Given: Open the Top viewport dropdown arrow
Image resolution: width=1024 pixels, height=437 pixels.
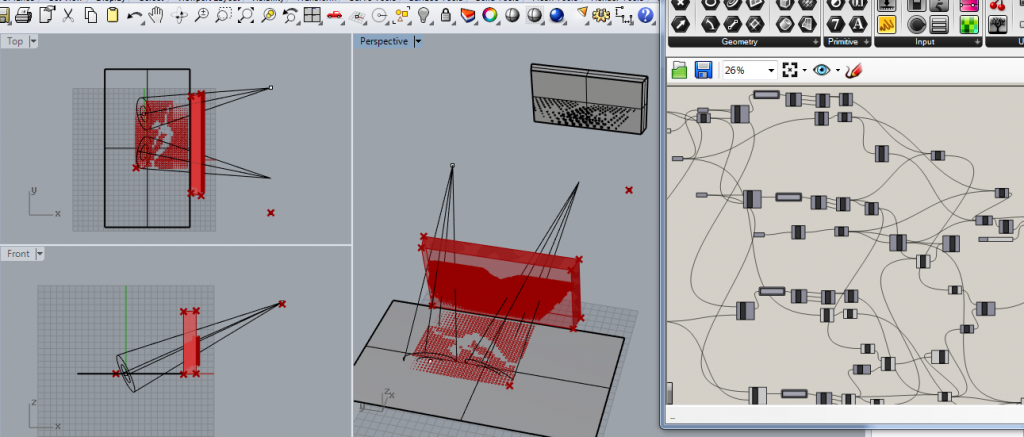Looking at the screenshot, I should [x=34, y=41].
